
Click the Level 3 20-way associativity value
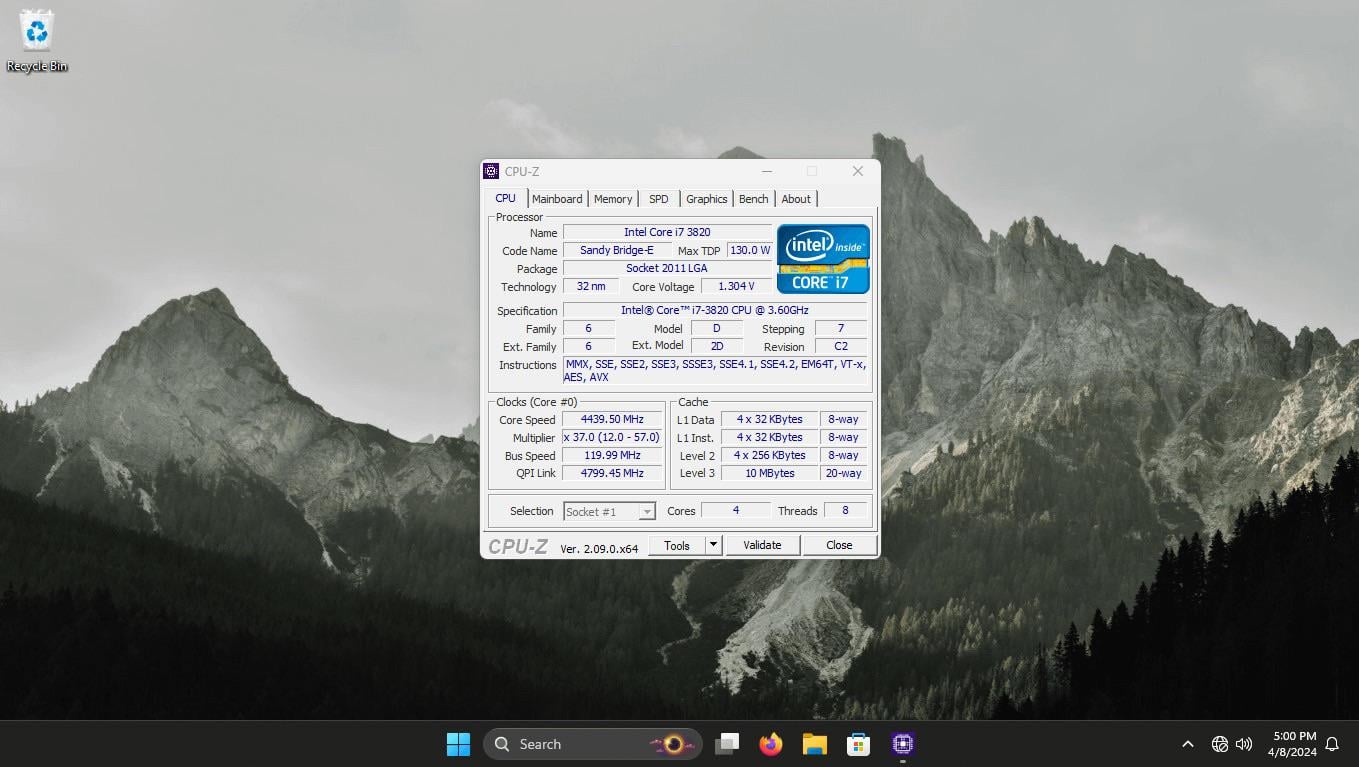[x=843, y=473]
